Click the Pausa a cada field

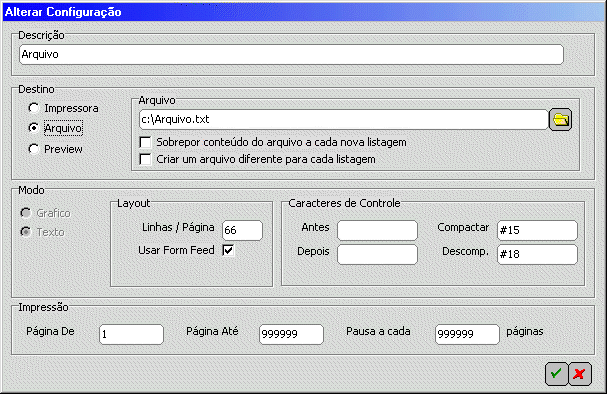(467, 334)
